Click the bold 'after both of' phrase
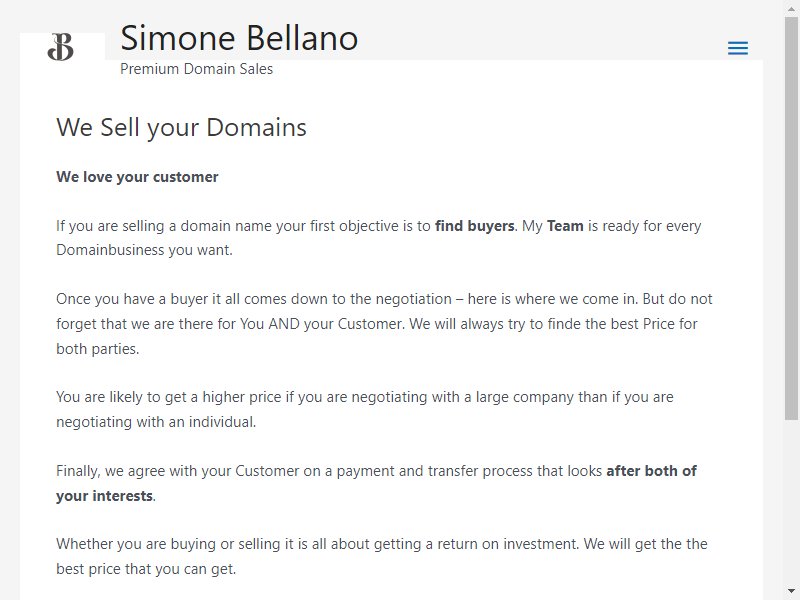Viewport: 800px width, 600px height. click(651, 470)
